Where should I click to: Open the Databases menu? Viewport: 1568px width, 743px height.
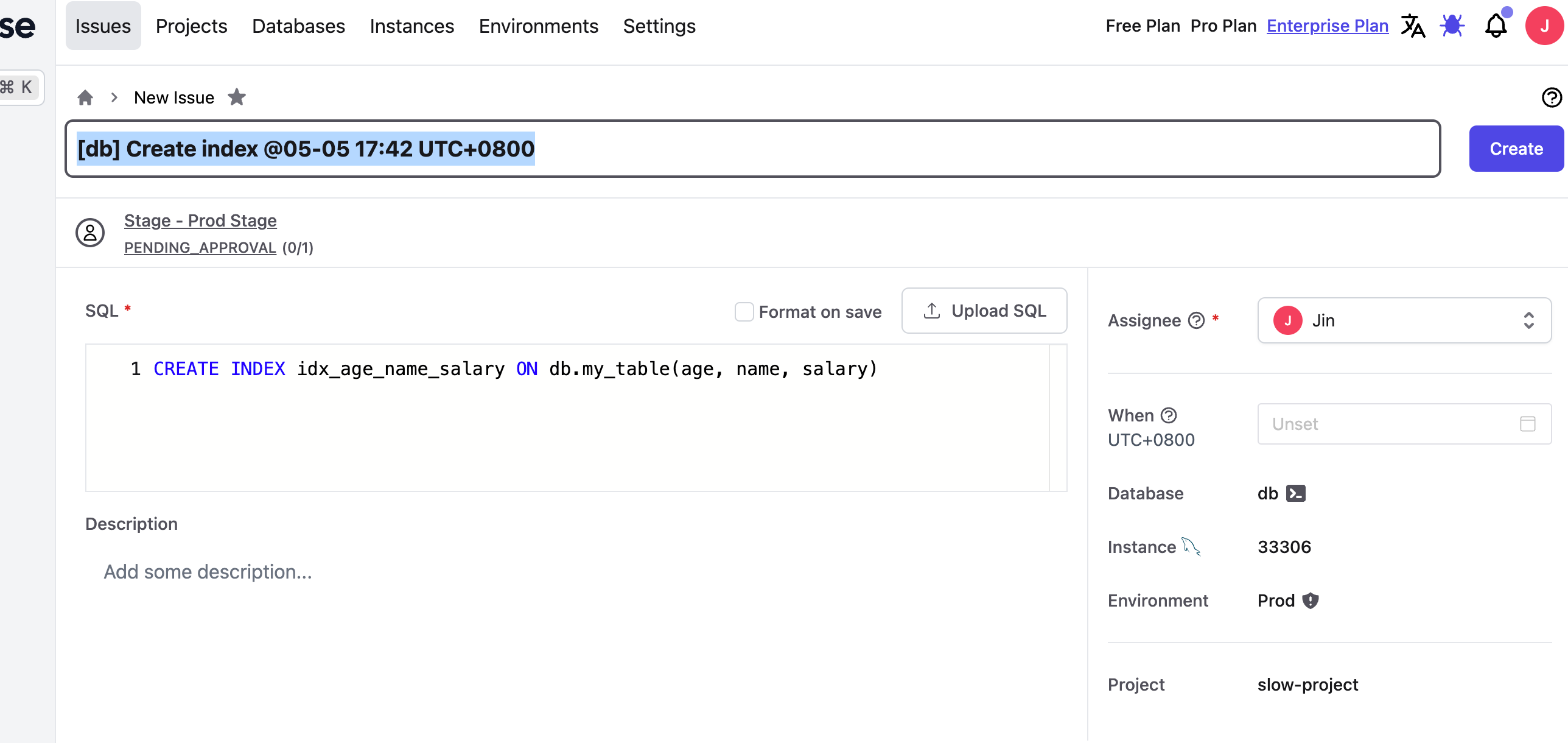(298, 26)
